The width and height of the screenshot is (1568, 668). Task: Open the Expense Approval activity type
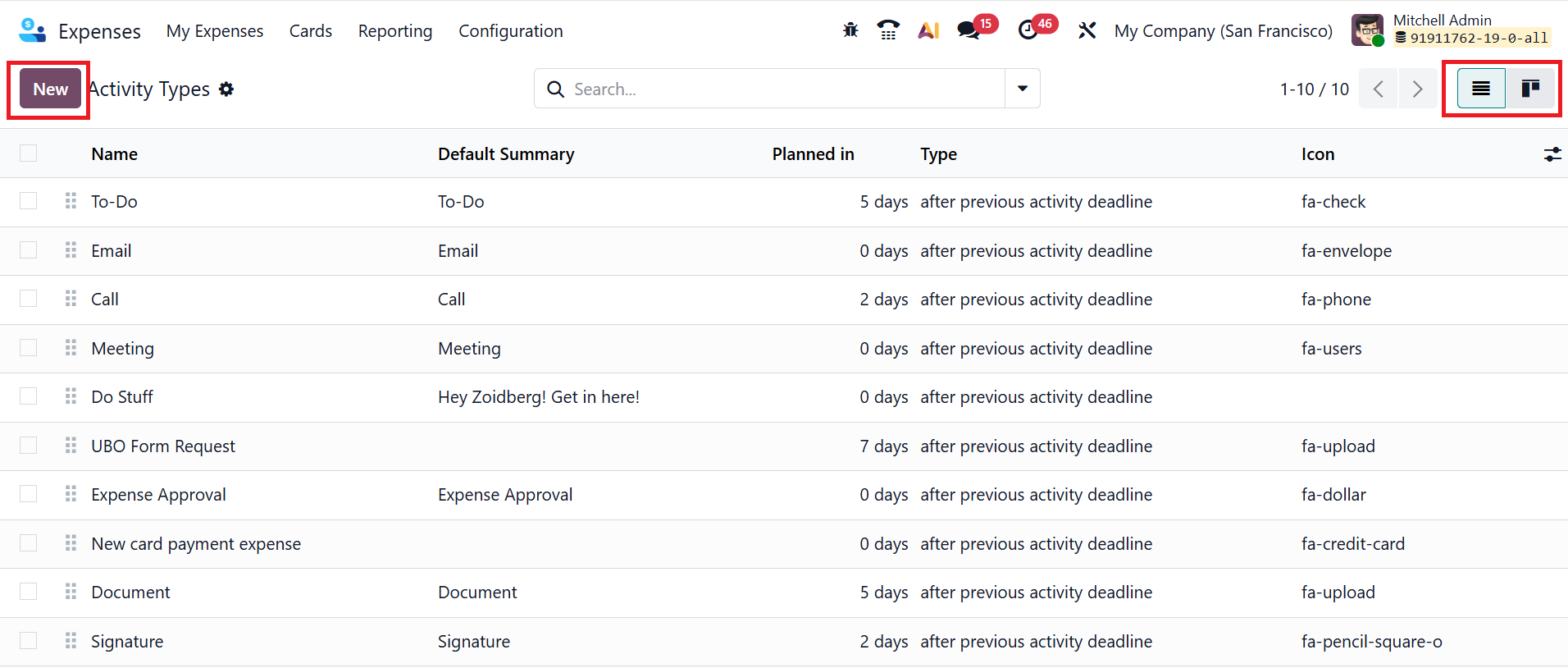(x=158, y=495)
